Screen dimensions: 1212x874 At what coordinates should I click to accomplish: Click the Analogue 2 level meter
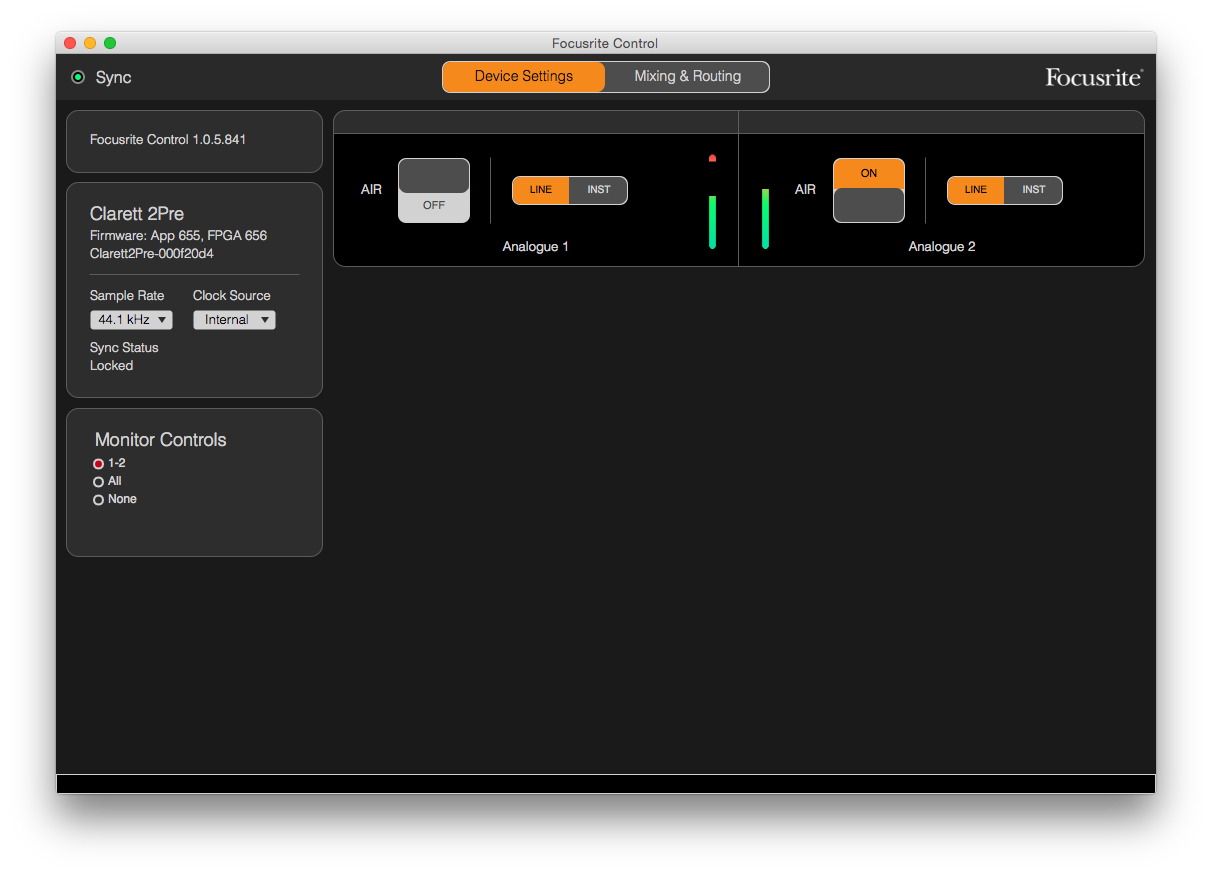click(x=765, y=218)
